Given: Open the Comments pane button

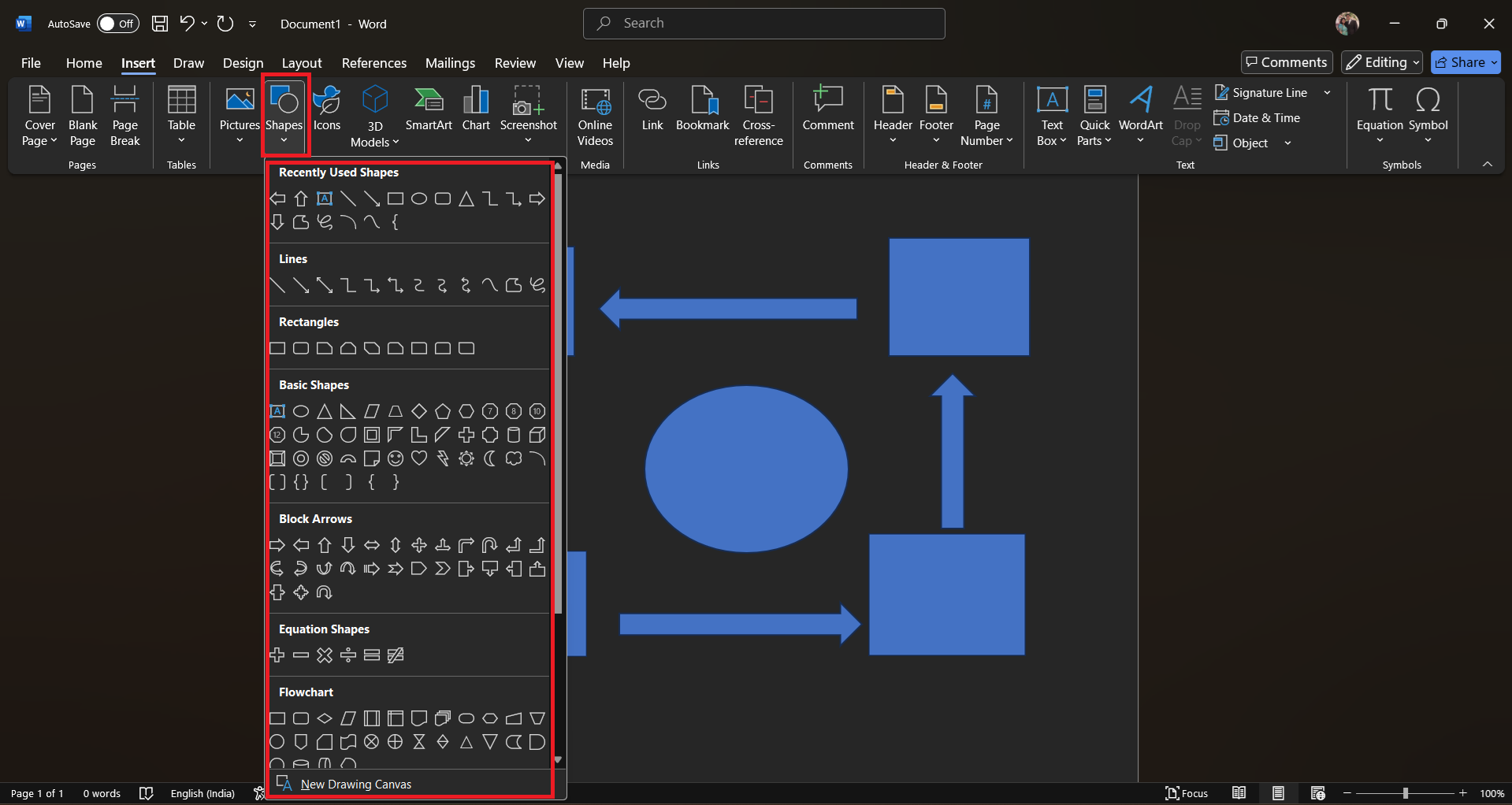Looking at the screenshot, I should (1287, 62).
